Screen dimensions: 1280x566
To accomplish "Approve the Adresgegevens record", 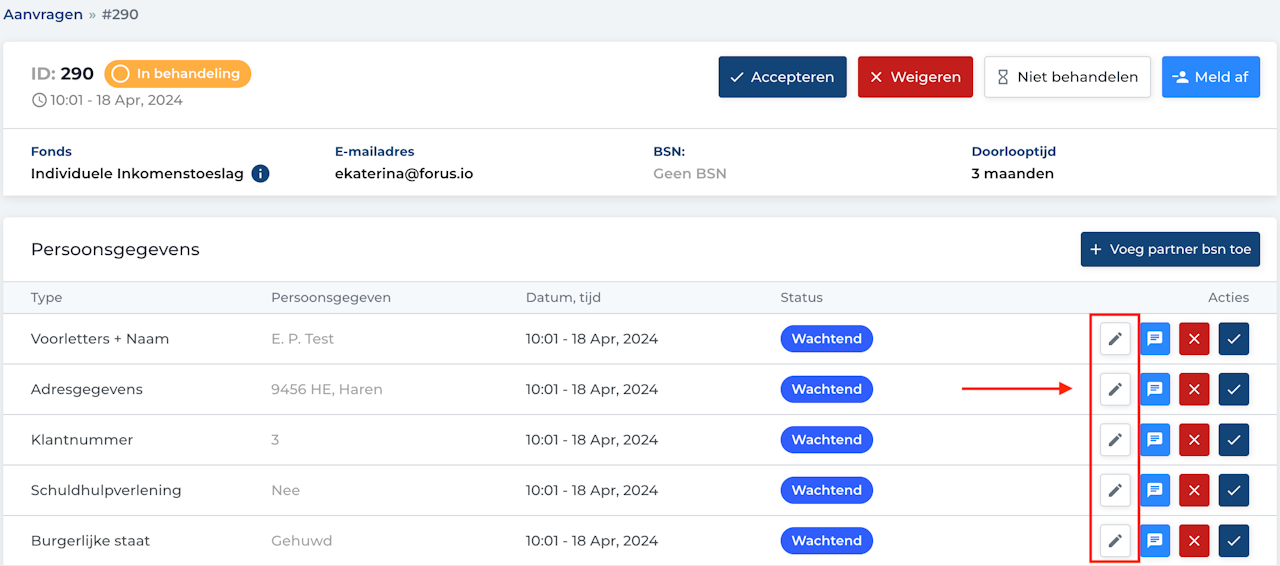I will [1234, 389].
